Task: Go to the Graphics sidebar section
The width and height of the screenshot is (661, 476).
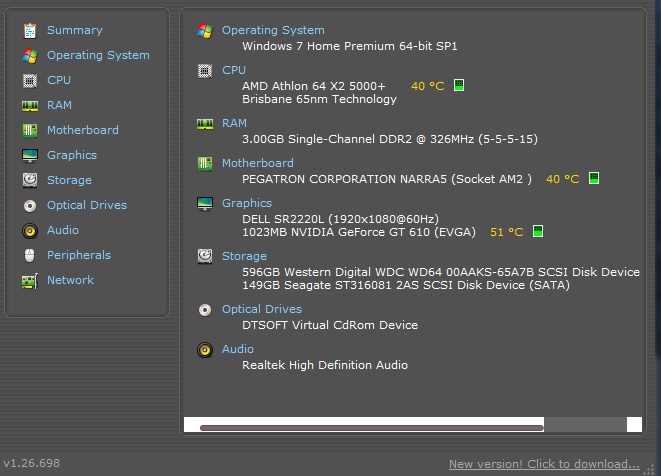Action: click(x=72, y=155)
